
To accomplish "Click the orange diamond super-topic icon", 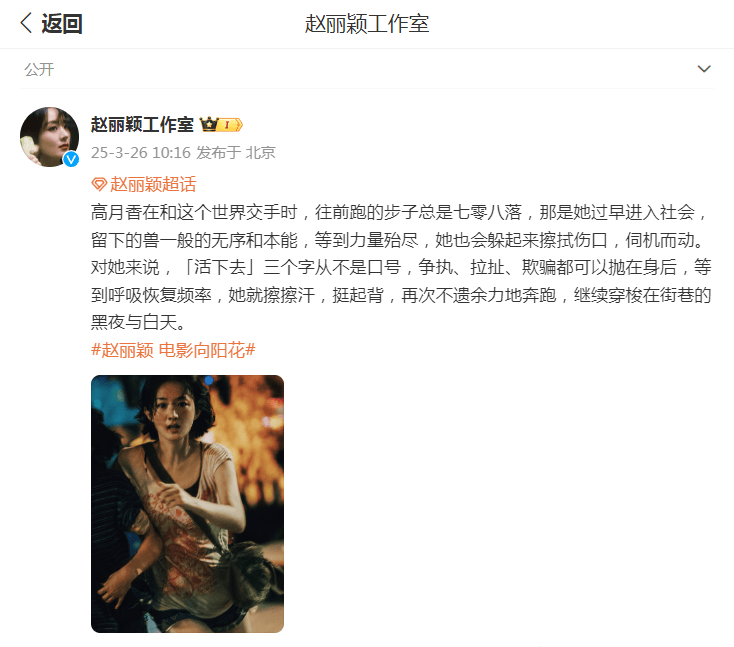I will click(x=99, y=184).
